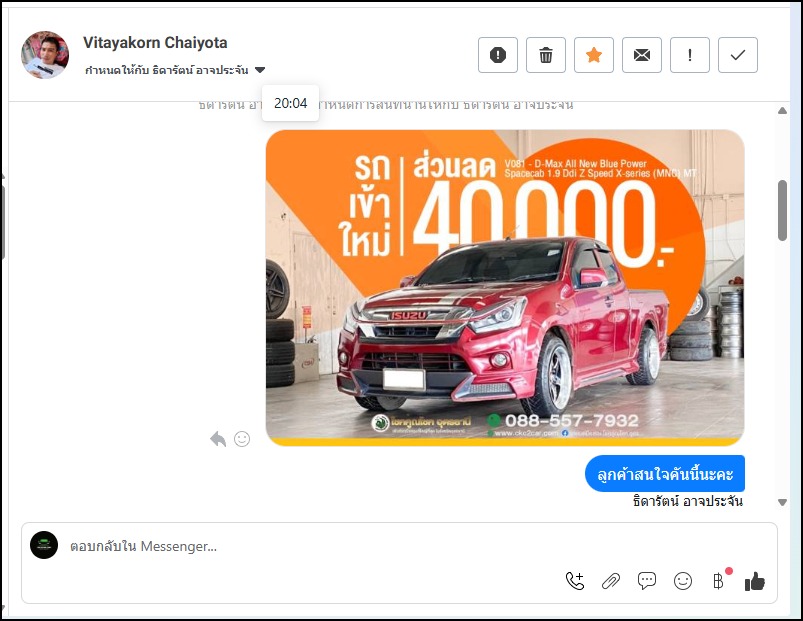Toggle the orange star follow-up
Viewport: 803px width, 621px height.
coord(594,55)
